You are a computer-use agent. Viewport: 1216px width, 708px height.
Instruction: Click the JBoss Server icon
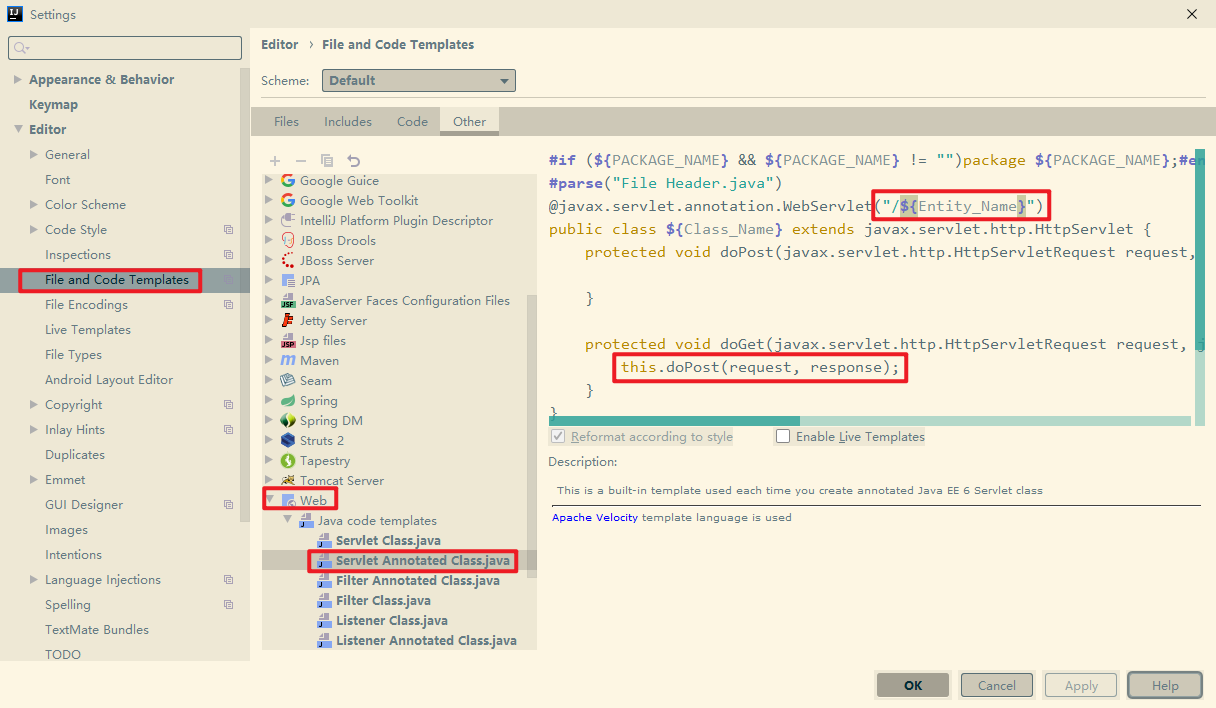pos(288,261)
